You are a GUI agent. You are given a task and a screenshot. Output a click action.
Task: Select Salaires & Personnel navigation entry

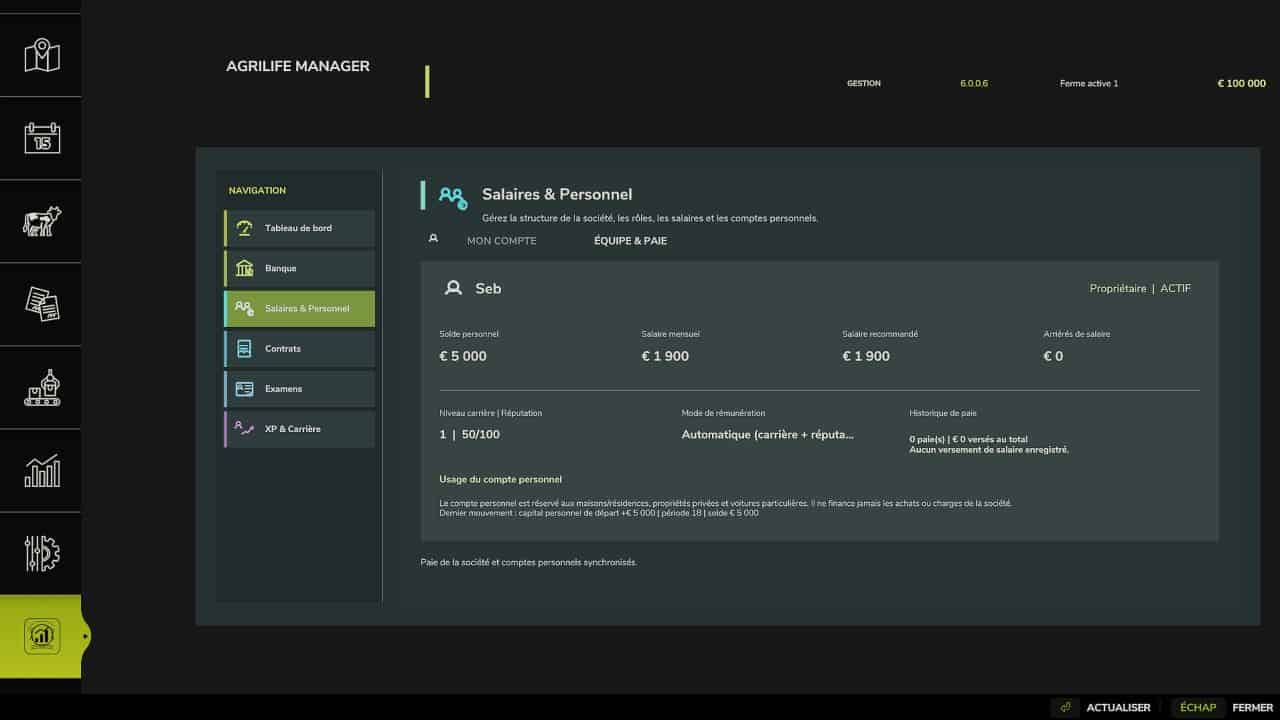[x=299, y=309]
